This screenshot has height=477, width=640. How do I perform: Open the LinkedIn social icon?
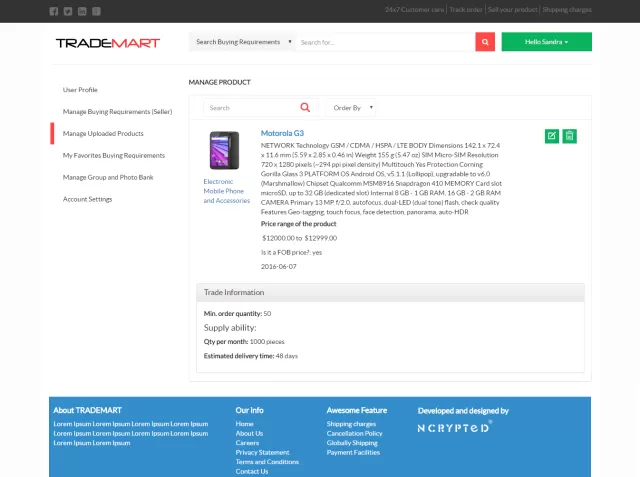click(82, 11)
